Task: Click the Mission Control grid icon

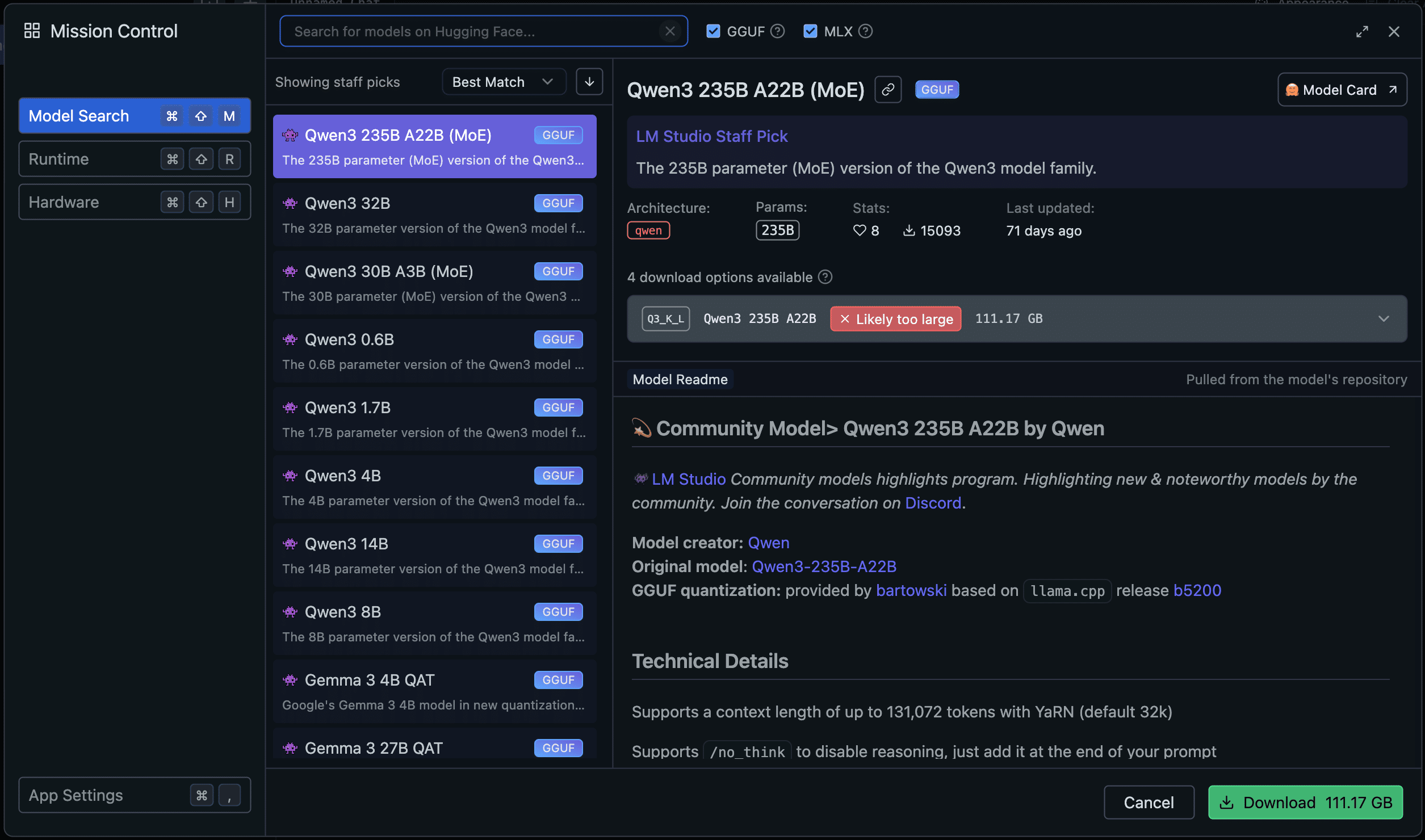Action: click(x=32, y=31)
